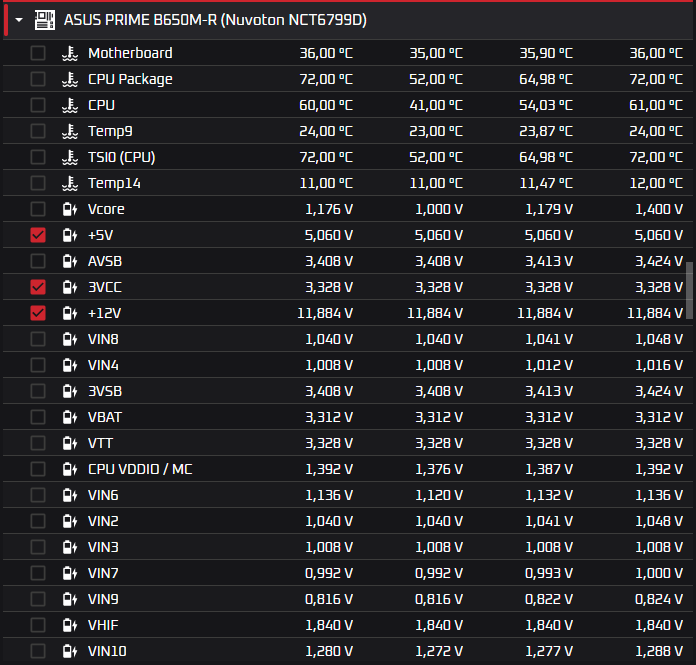Click the VIN3 voltage icon
This screenshot has height=665, width=696.
70,547
